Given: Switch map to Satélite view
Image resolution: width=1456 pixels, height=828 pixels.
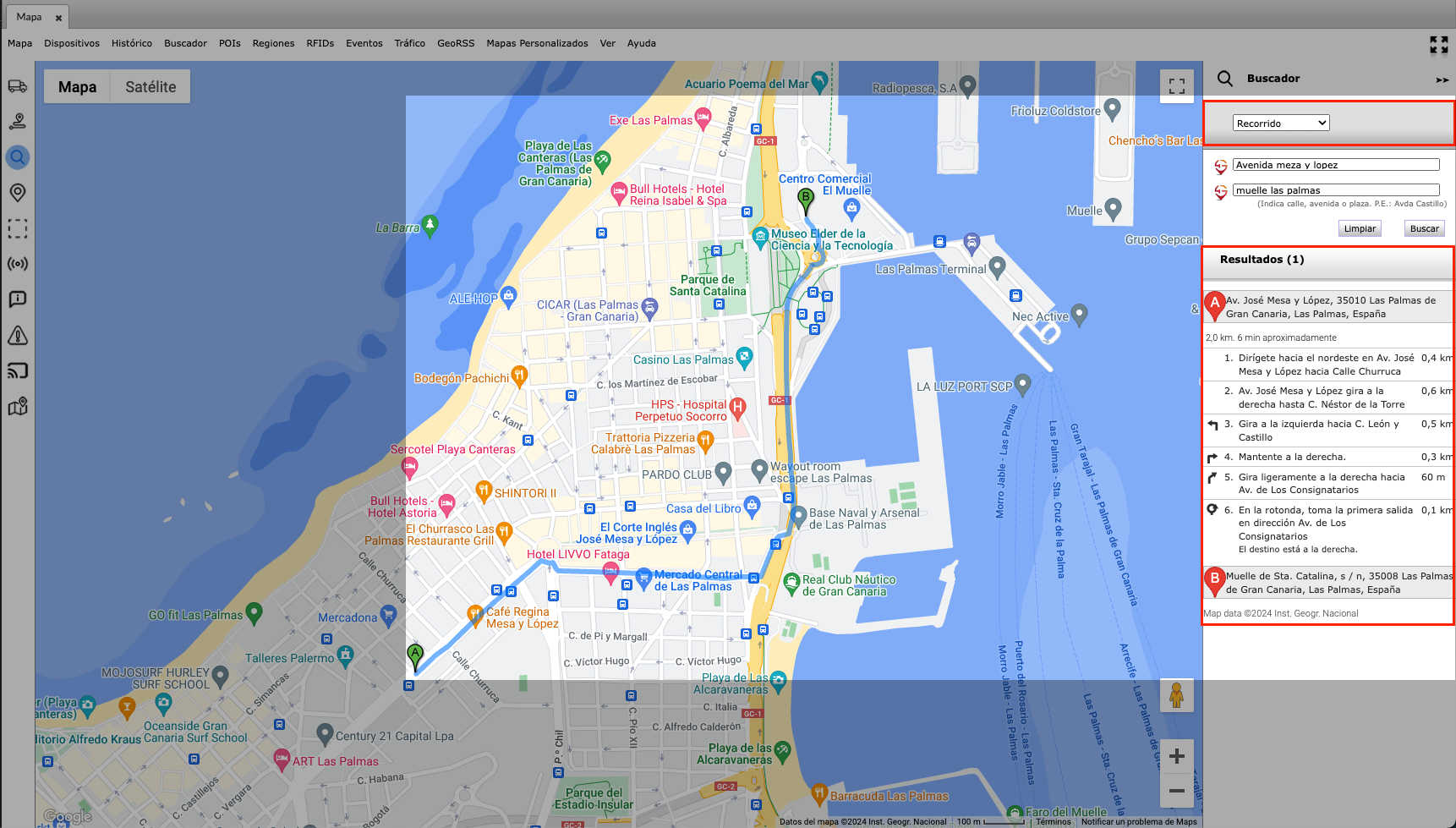Looking at the screenshot, I should (x=151, y=87).
